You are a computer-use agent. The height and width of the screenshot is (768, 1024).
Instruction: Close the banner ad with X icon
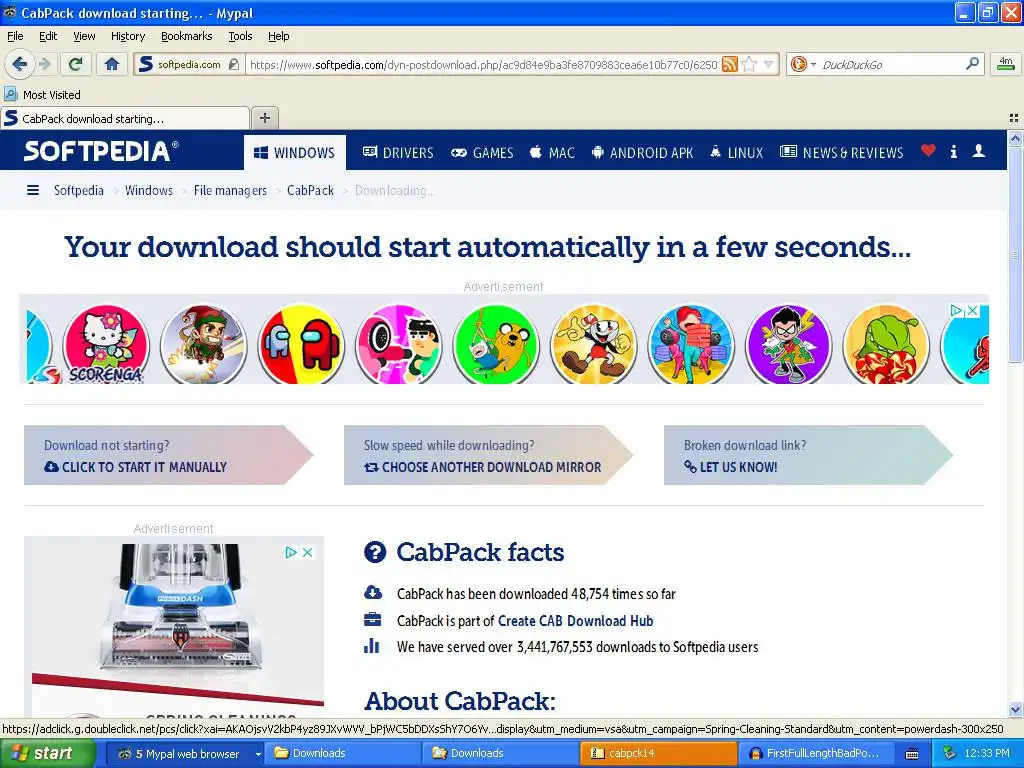972,311
